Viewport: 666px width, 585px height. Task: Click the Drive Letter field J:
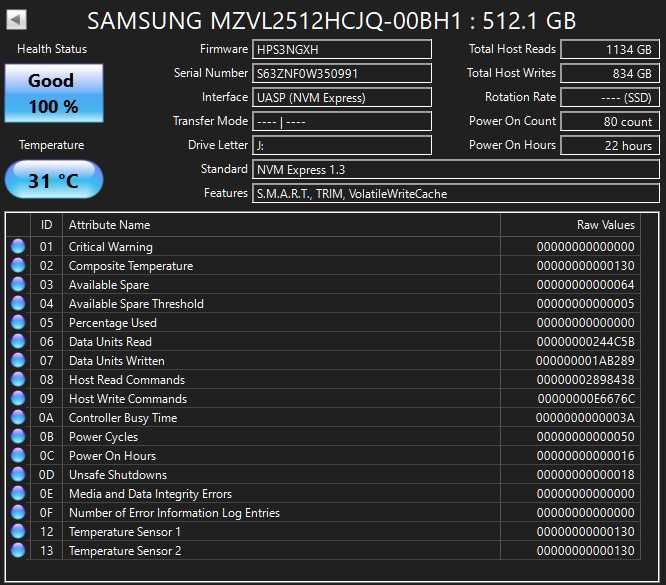[x=342, y=145]
